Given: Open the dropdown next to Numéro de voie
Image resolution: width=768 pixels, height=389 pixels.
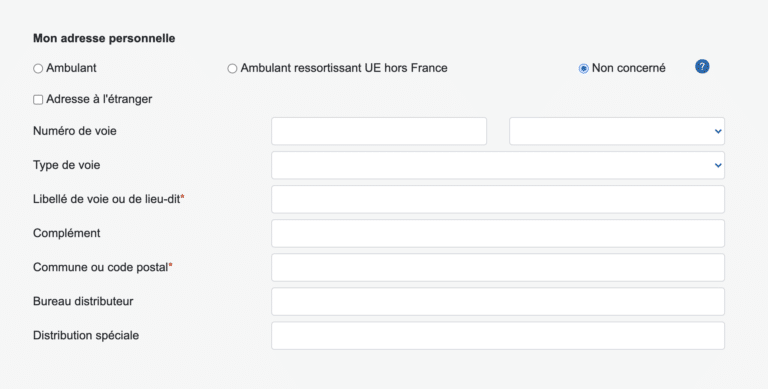Looking at the screenshot, I should [617, 131].
